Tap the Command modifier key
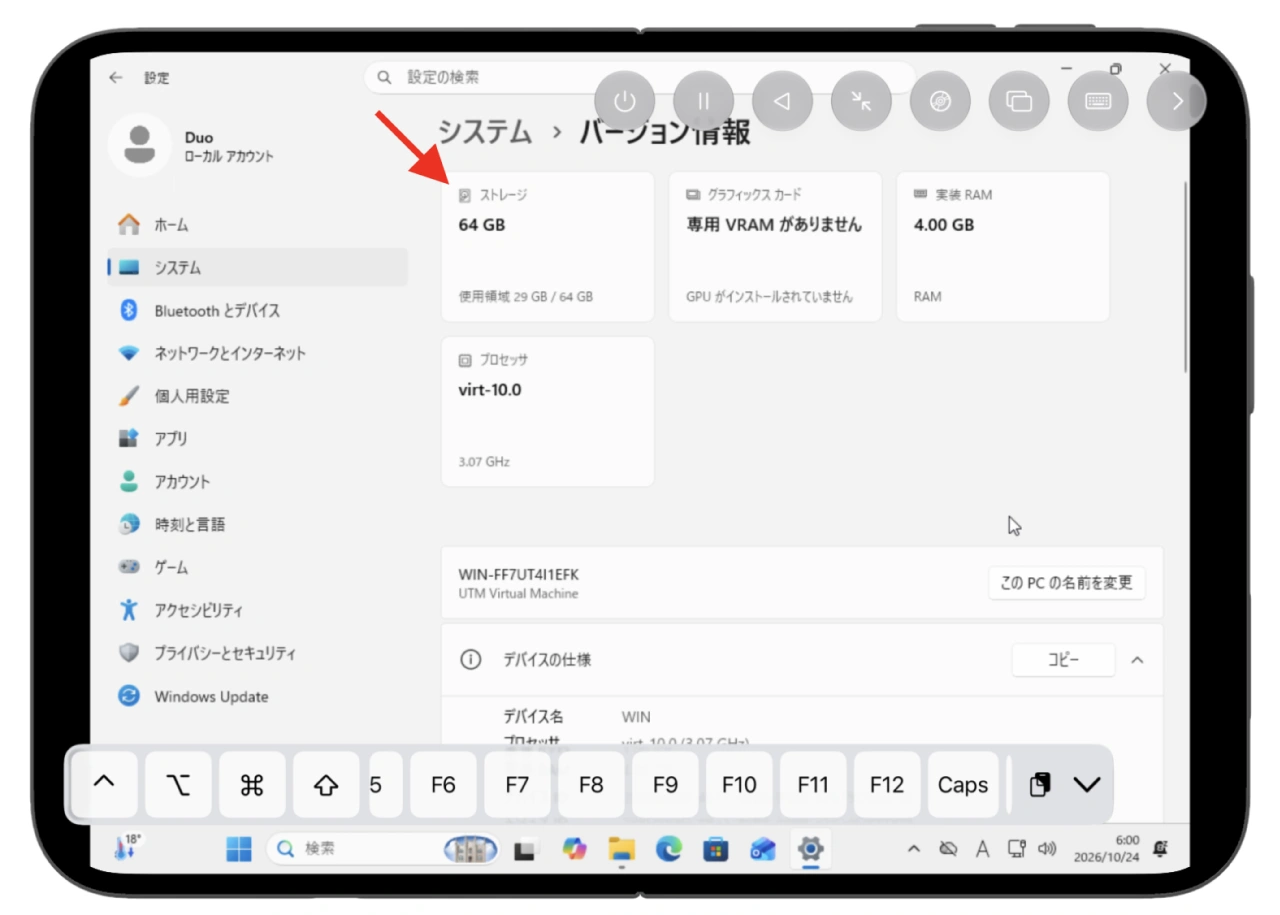The height and width of the screenshot is (915, 1280). coord(252,785)
